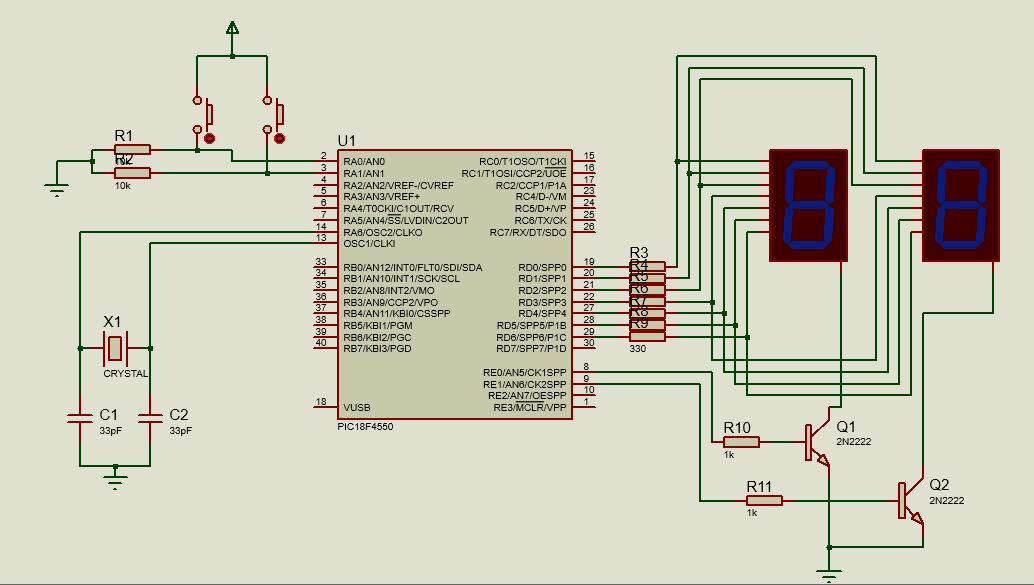Click the left seven-segment display

(x=809, y=206)
